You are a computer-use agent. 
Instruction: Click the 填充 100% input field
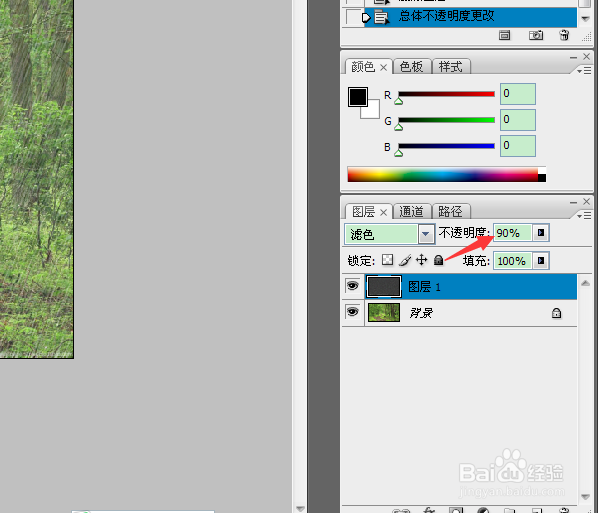[x=513, y=261]
